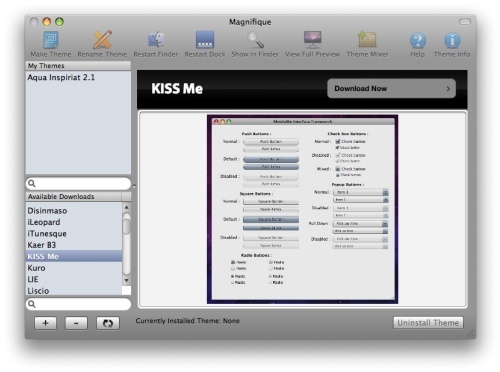Show Theme Info with the info icon

(x=452, y=41)
